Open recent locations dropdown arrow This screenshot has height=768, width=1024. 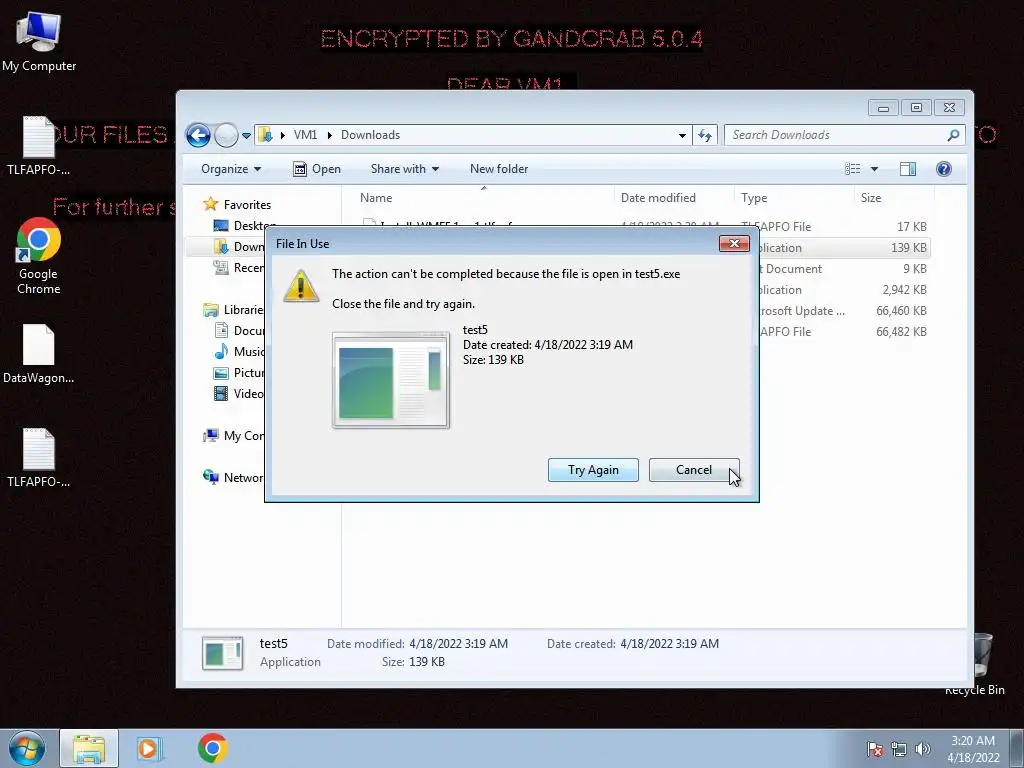246,136
